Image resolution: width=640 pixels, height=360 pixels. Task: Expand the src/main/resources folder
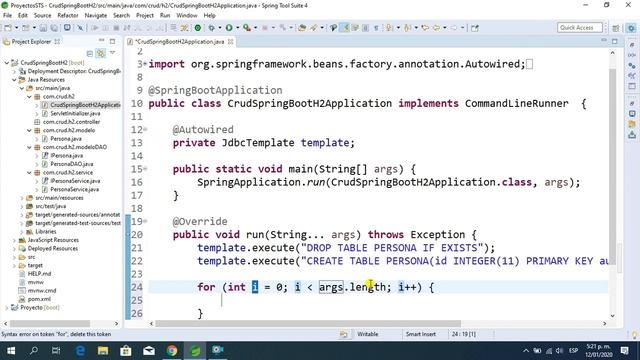[x=22, y=198]
